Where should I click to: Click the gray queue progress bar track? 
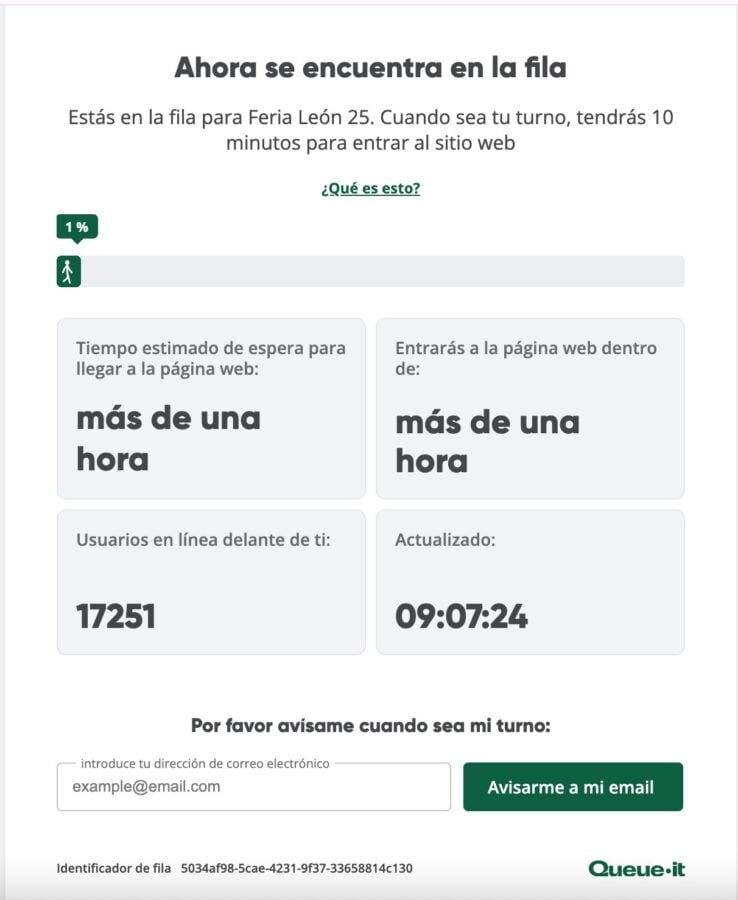click(x=380, y=271)
